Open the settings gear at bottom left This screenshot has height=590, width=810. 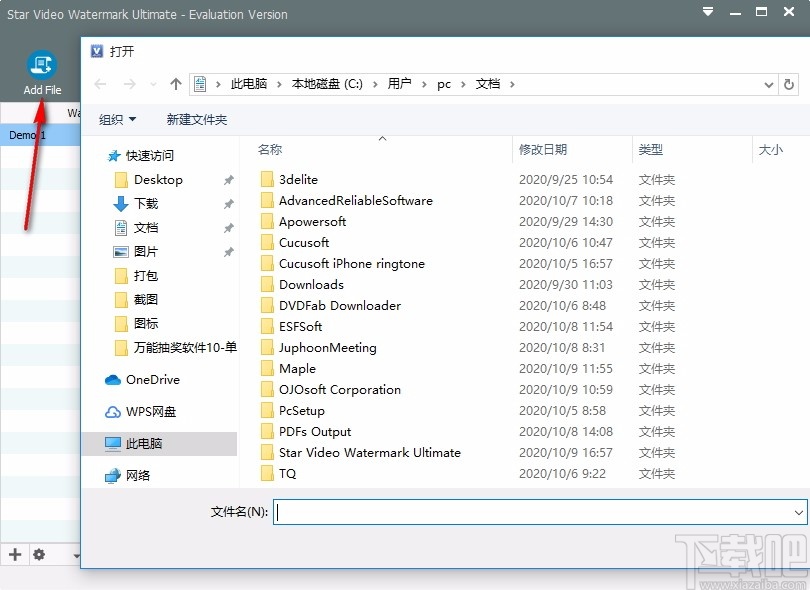[38, 554]
